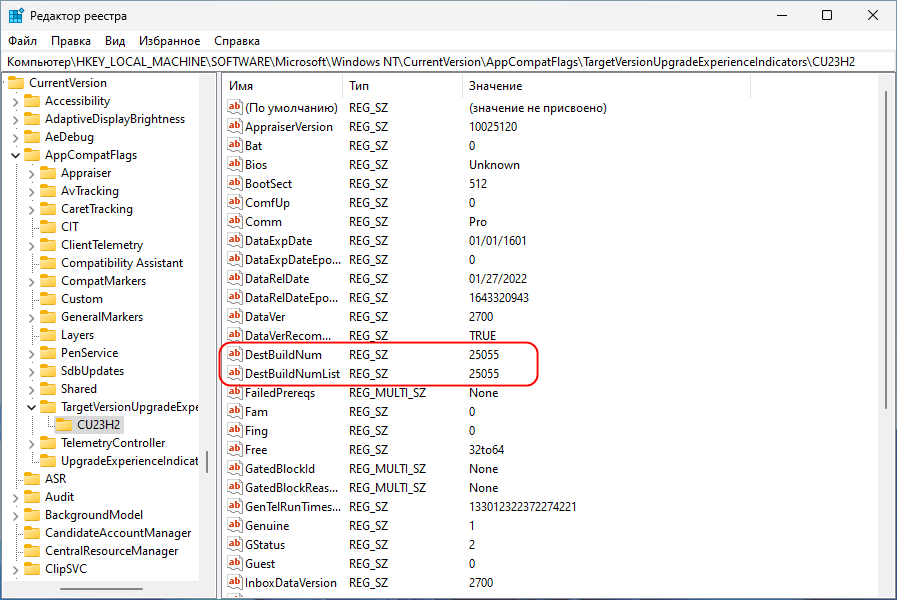Click the DataExpDate string icon

pyautogui.click(x=235, y=240)
